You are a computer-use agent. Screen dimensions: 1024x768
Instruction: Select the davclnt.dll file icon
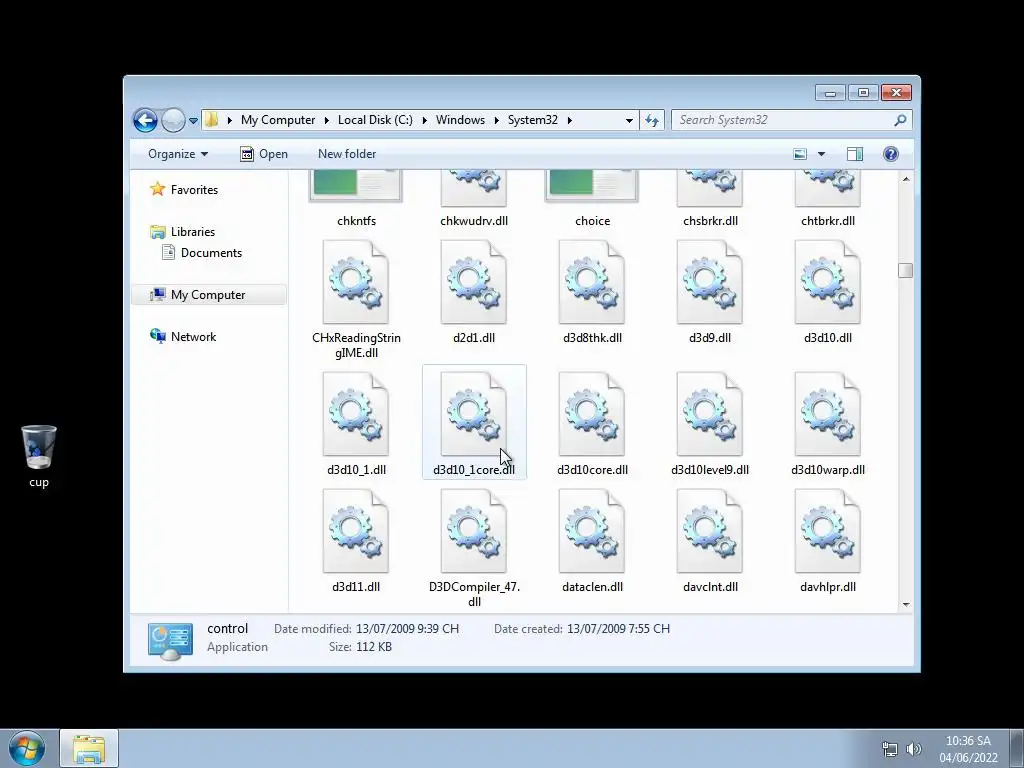click(710, 531)
